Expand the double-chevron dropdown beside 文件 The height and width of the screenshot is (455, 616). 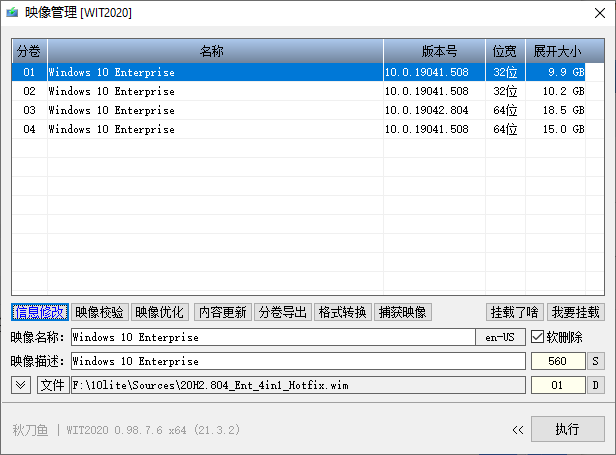(x=21, y=385)
